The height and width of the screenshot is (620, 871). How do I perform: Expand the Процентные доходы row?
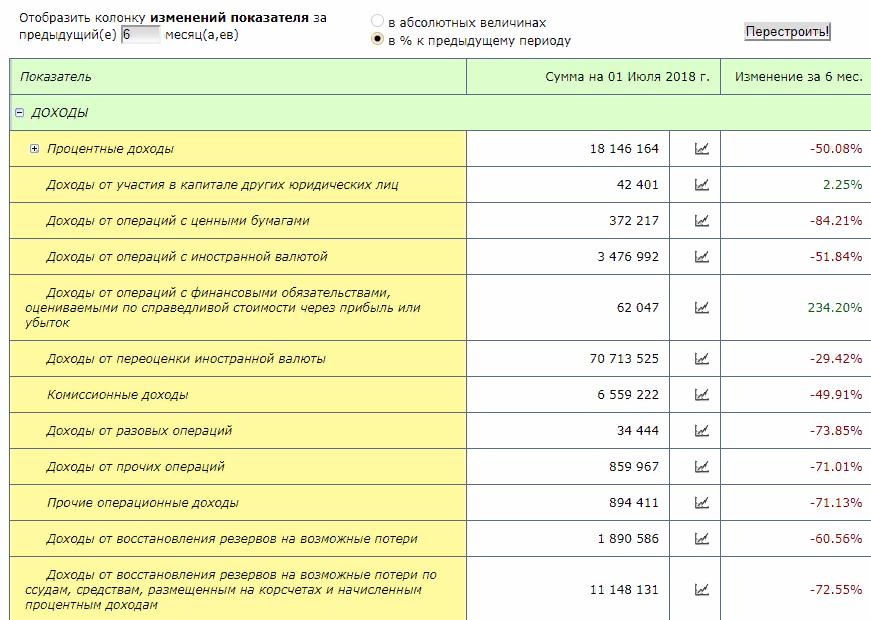pyautogui.click(x=34, y=149)
